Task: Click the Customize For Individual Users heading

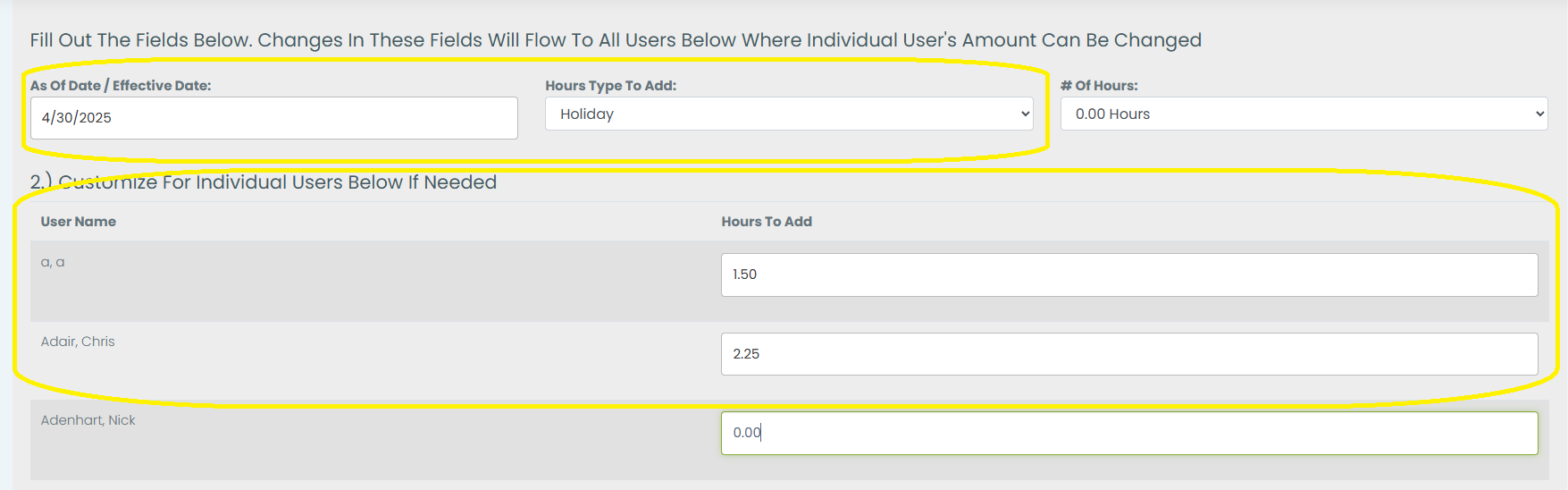Action: 264,182
